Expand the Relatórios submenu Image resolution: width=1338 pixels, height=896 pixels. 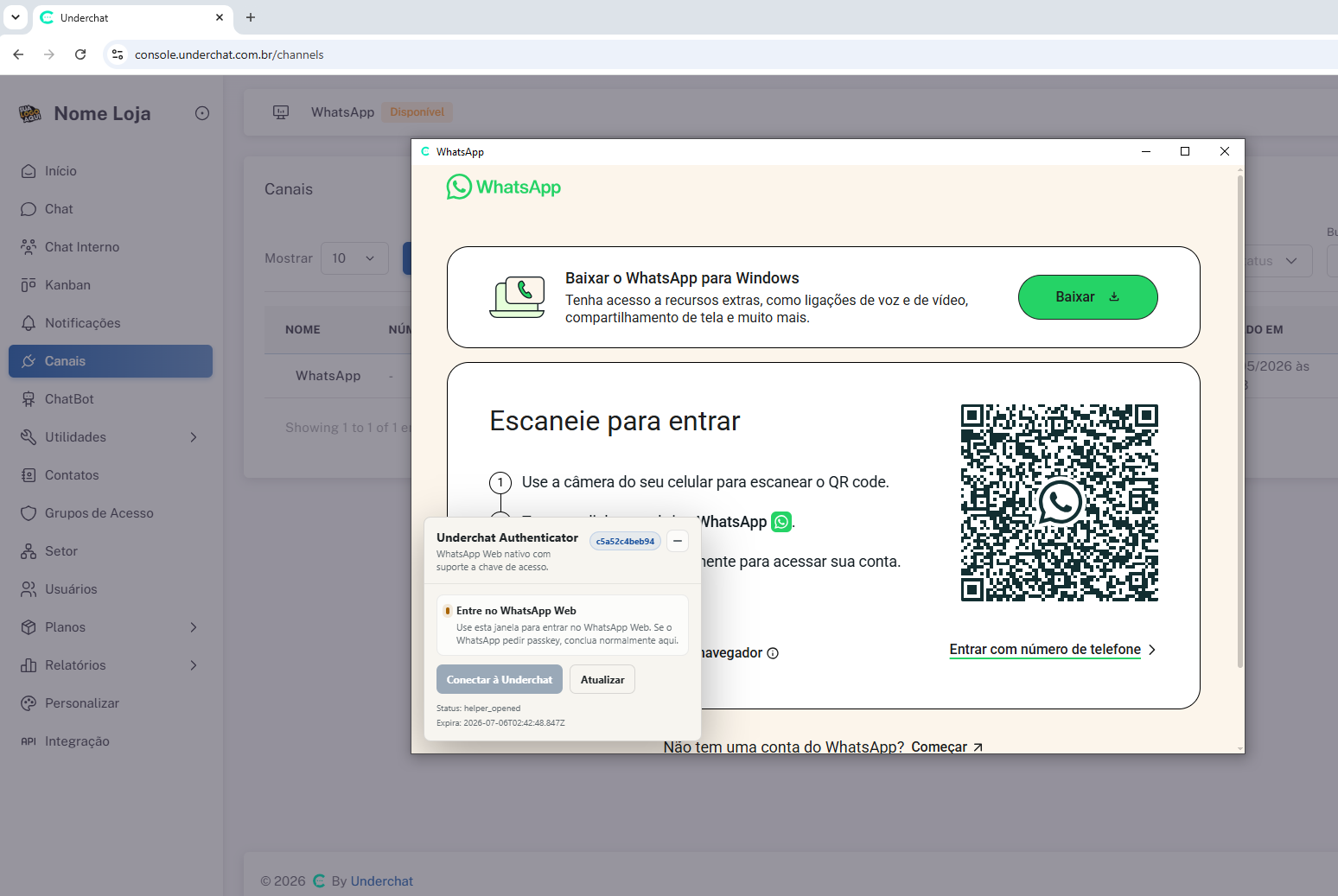pyautogui.click(x=194, y=665)
